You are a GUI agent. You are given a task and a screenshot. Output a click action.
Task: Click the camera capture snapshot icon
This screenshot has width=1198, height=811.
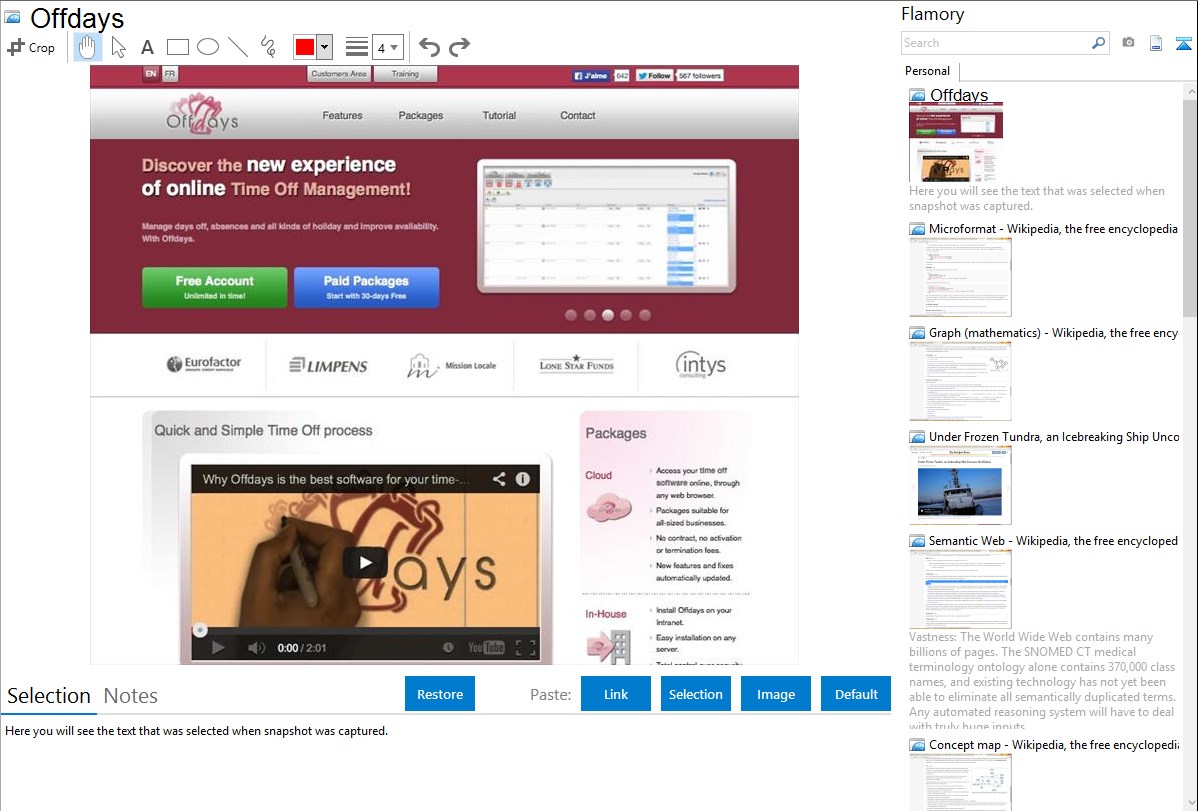tap(1128, 43)
